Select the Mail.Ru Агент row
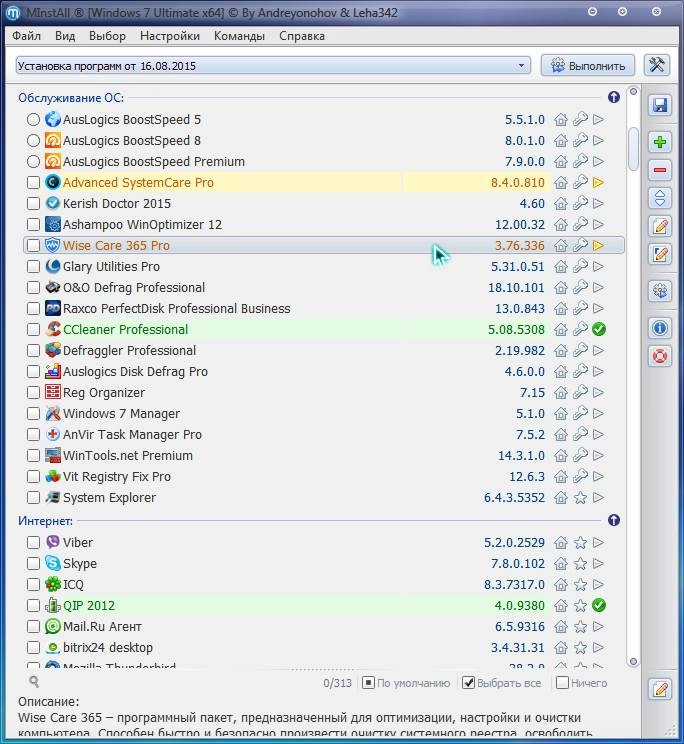Viewport: 684px width, 744px height. pyautogui.click(x=324, y=627)
